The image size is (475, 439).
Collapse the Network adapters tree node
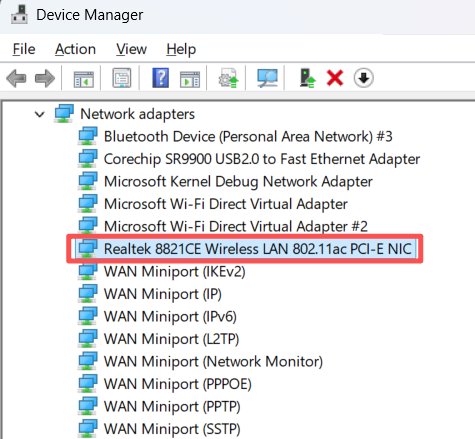pos(40,115)
